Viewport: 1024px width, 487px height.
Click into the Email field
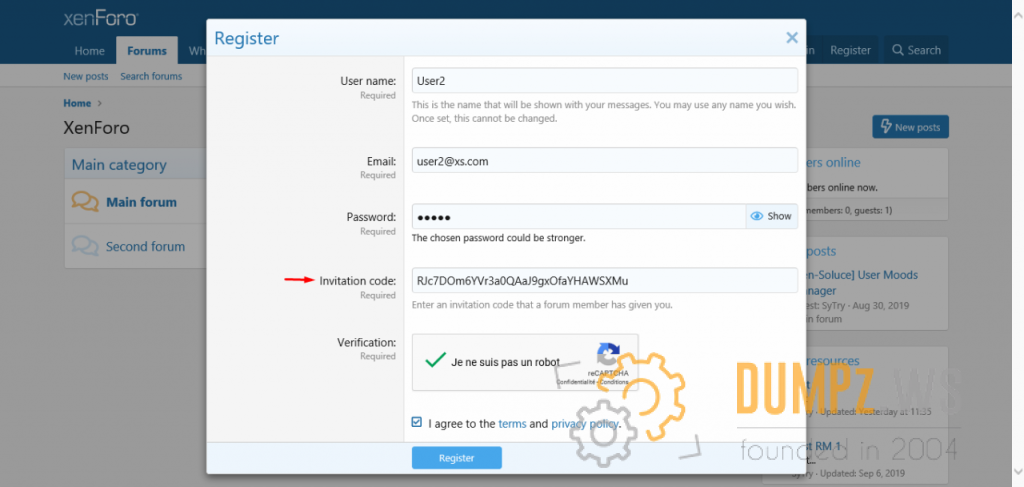coord(604,161)
